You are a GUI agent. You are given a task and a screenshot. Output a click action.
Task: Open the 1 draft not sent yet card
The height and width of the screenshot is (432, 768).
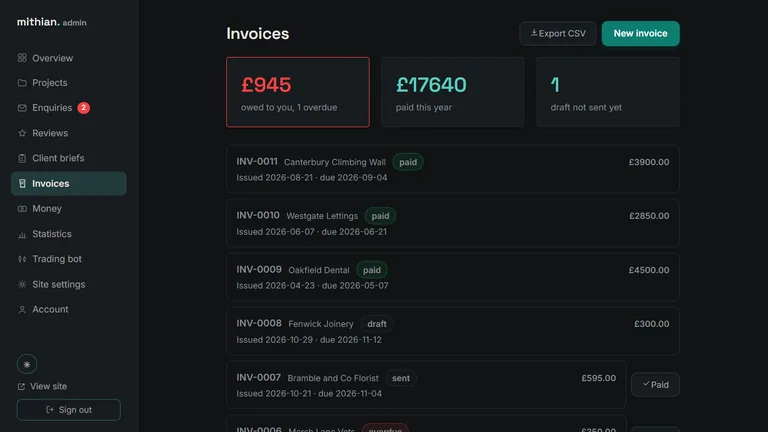tap(608, 92)
